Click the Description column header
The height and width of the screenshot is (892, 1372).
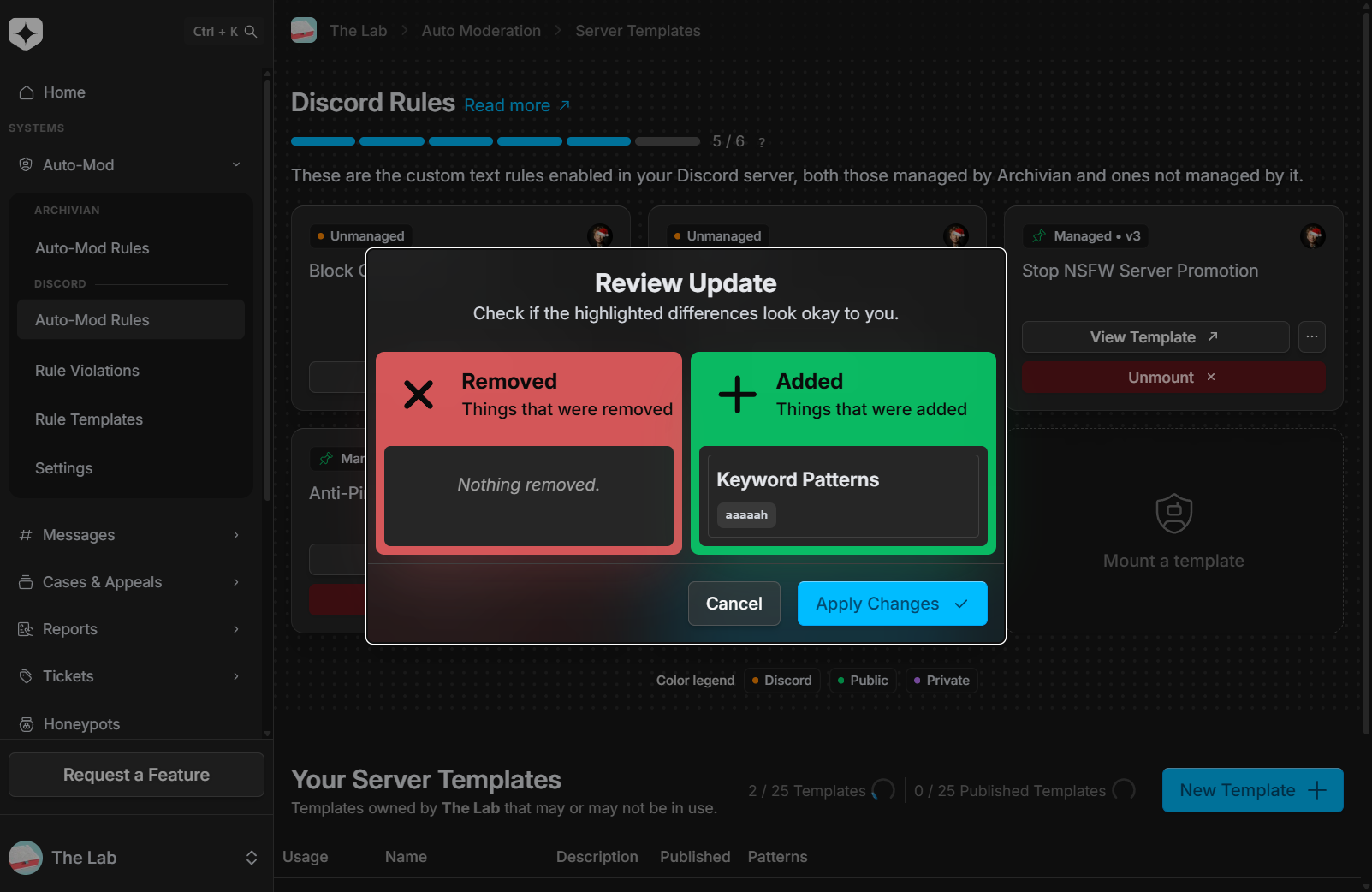pos(597,857)
